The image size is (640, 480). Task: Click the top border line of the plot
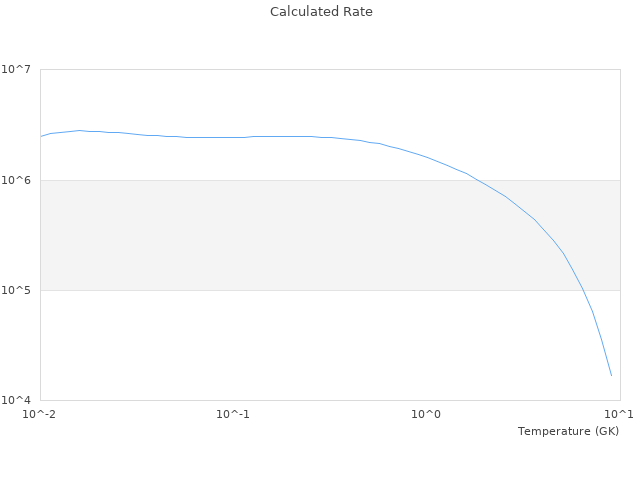pos(330,69)
